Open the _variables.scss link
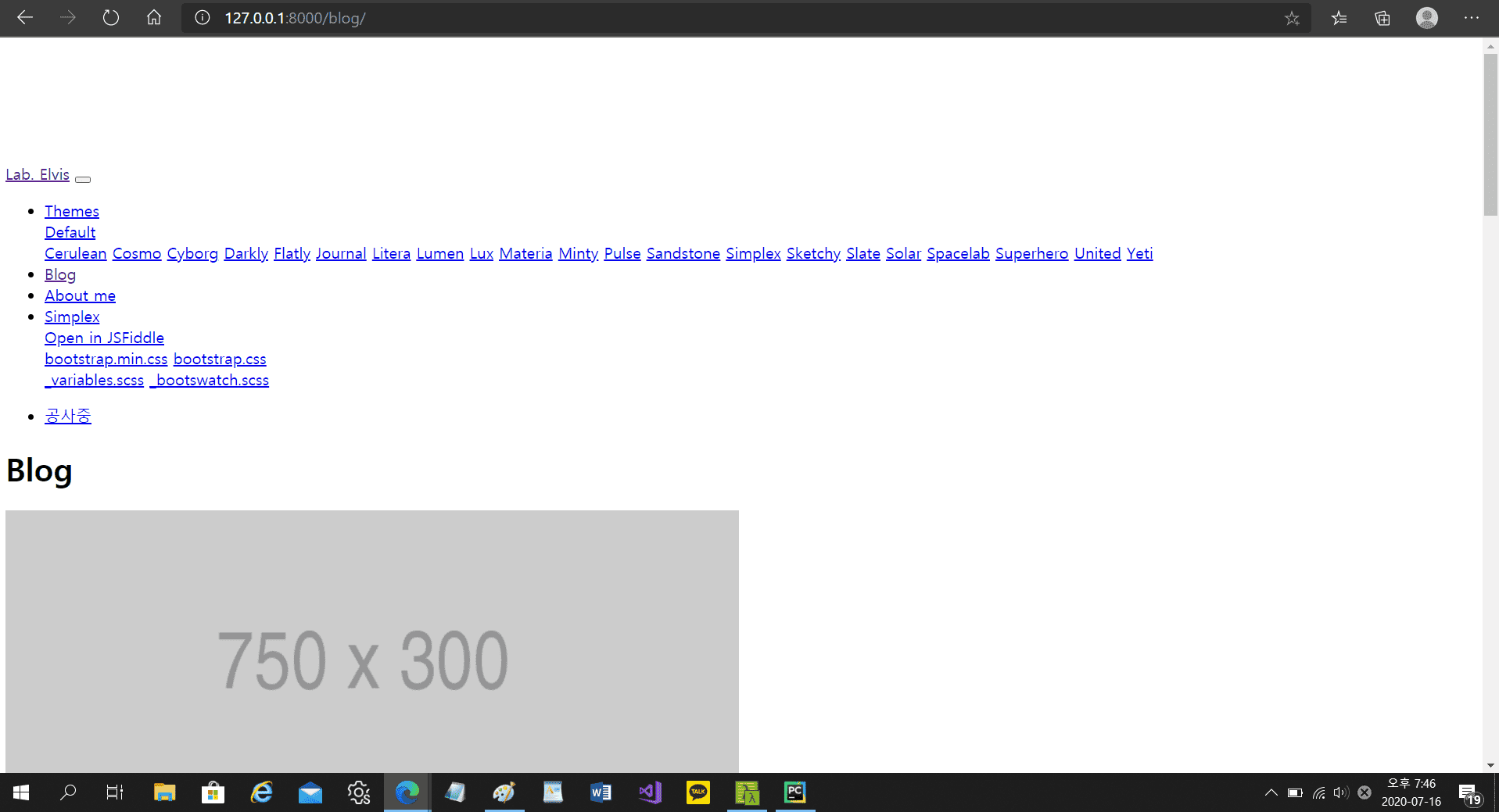 [95, 380]
